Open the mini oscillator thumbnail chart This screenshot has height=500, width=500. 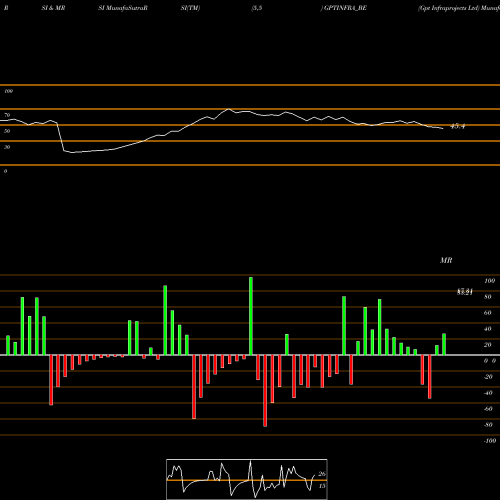[x=247, y=479]
